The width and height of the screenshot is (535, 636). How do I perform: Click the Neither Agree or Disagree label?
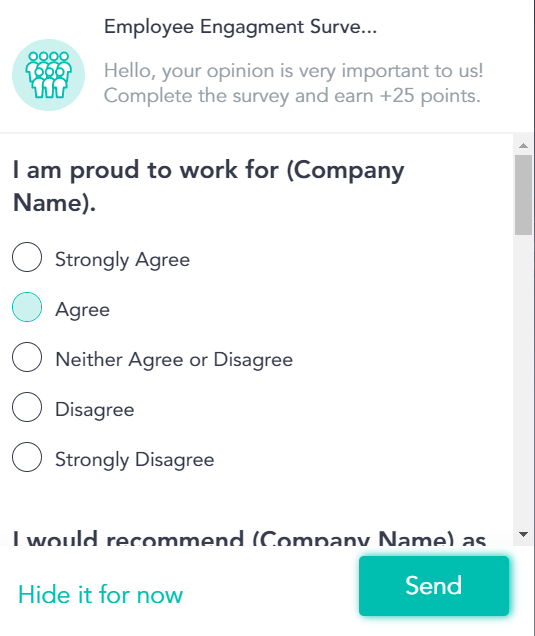(x=174, y=360)
